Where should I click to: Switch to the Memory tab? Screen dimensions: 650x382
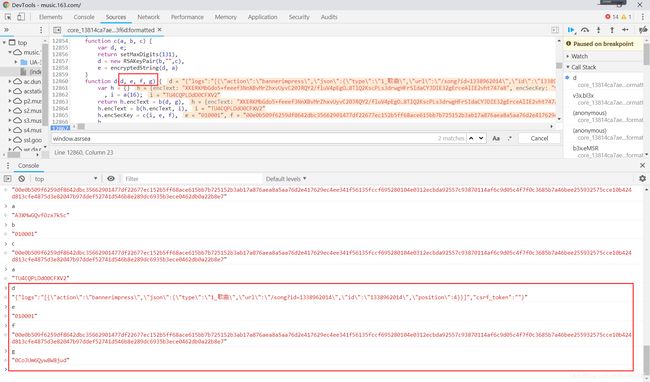click(x=226, y=17)
